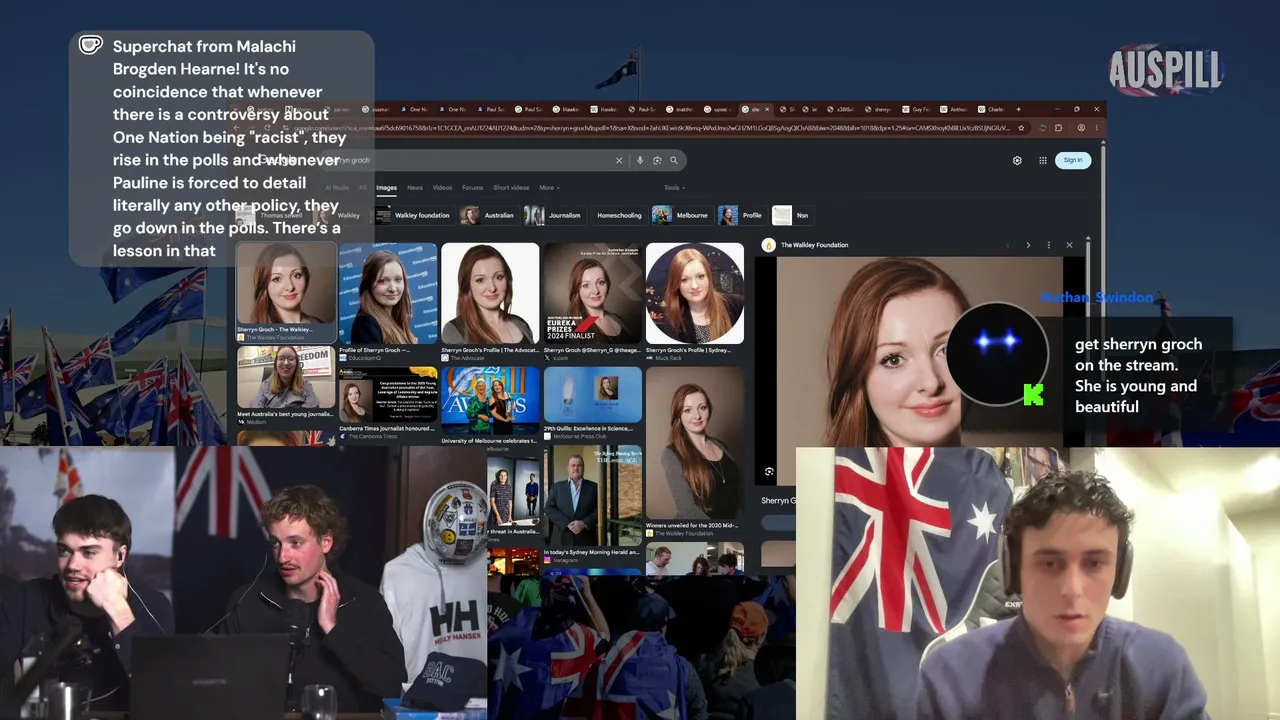Filter images by Australian chip
The height and width of the screenshot is (720, 1280).
pos(487,215)
